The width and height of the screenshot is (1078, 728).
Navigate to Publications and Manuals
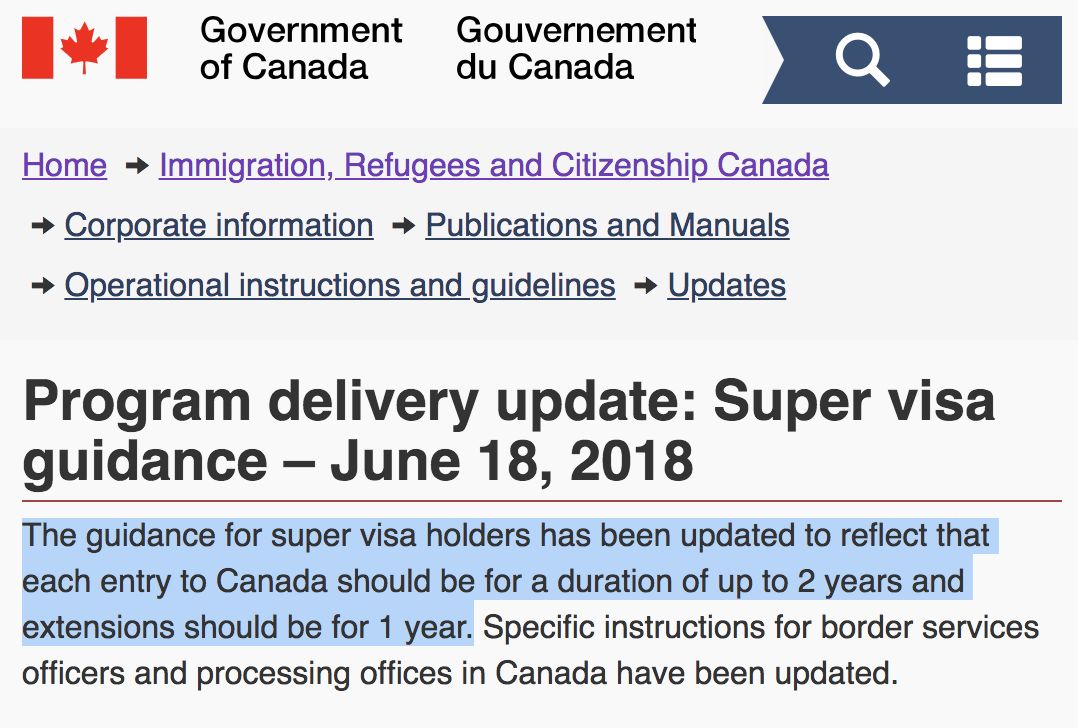607,225
